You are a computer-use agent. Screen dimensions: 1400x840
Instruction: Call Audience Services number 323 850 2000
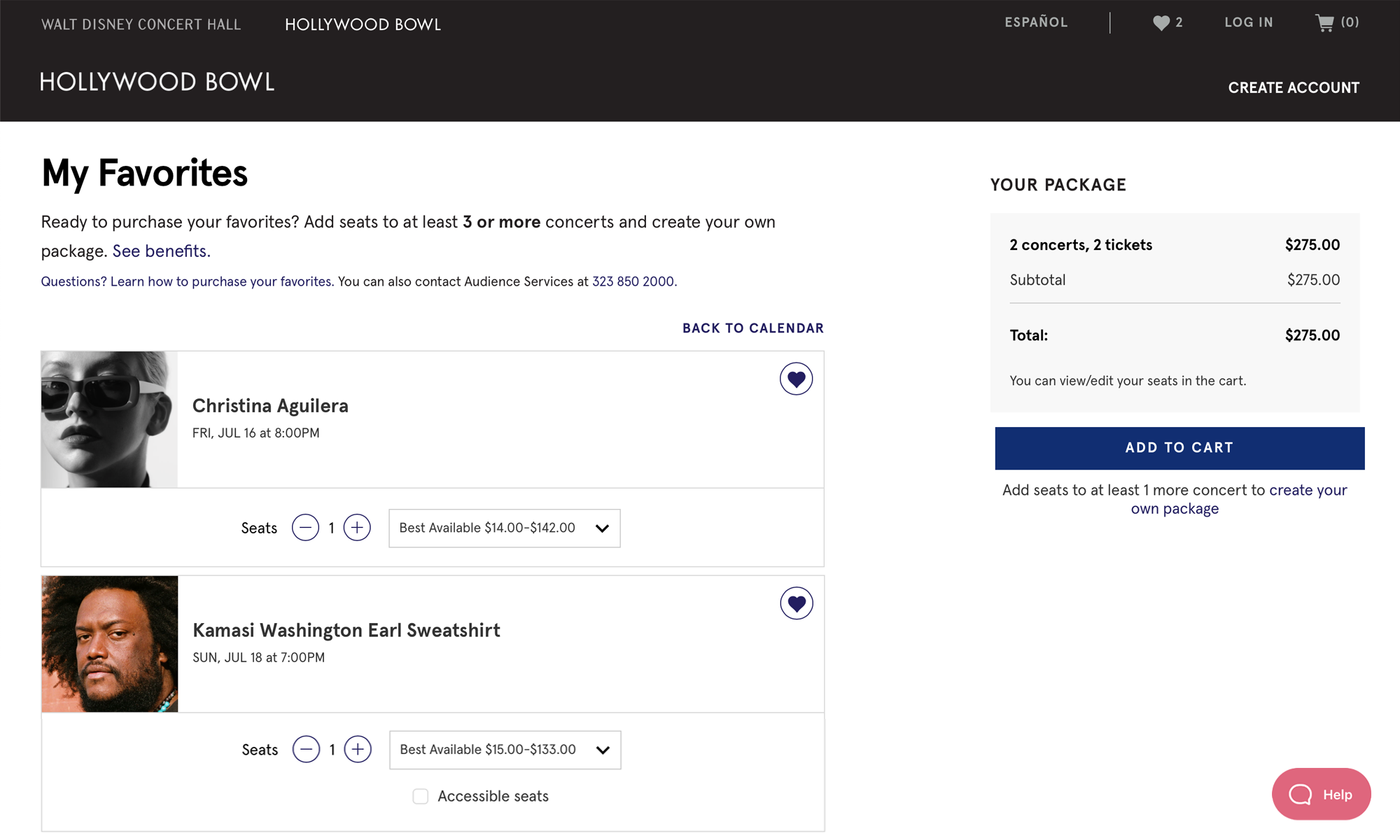click(633, 281)
